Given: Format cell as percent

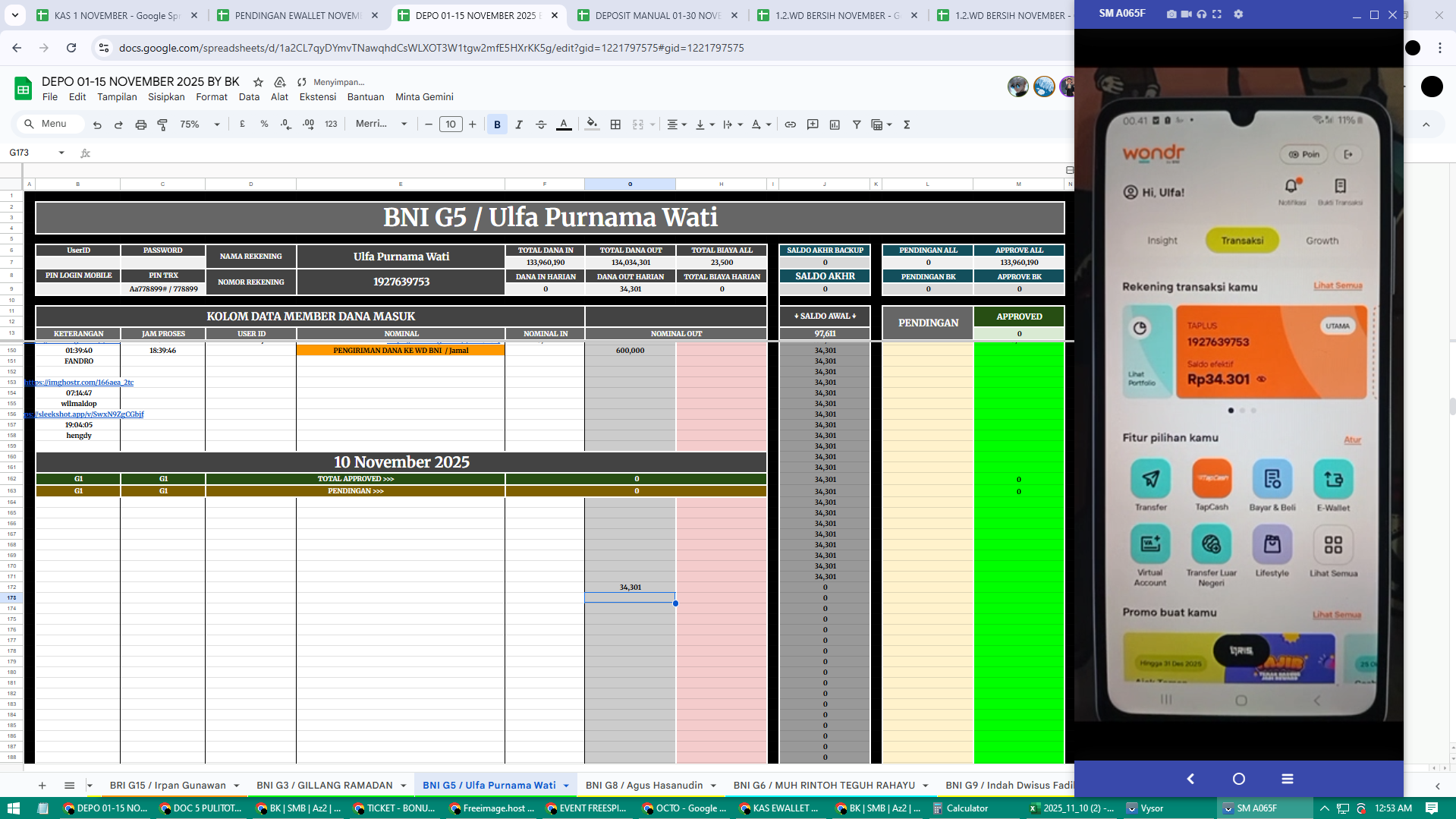Looking at the screenshot, I should [x=264, y=124].
